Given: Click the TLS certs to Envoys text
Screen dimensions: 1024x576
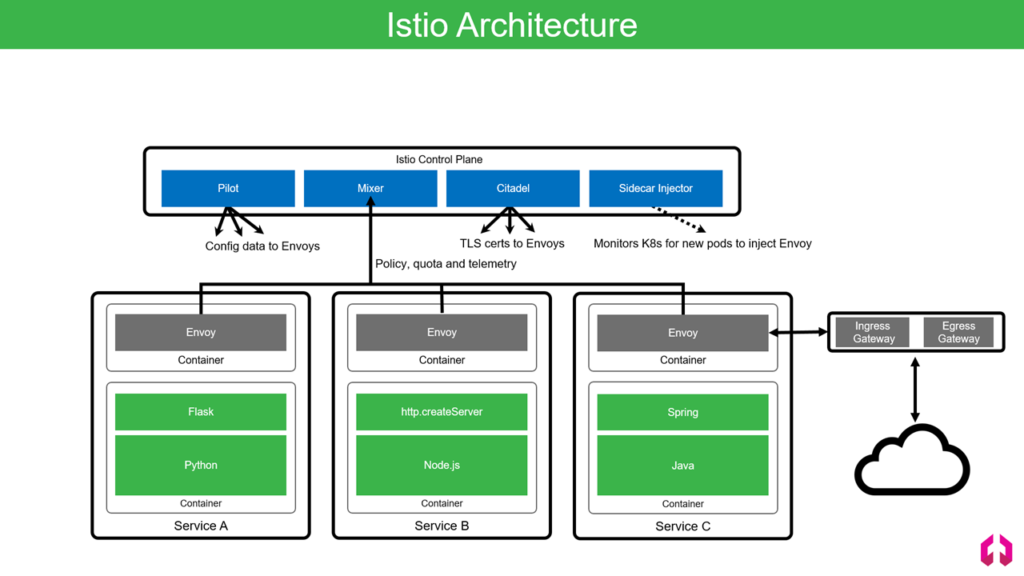Looking at the screenshot, I should click(512, 244).
